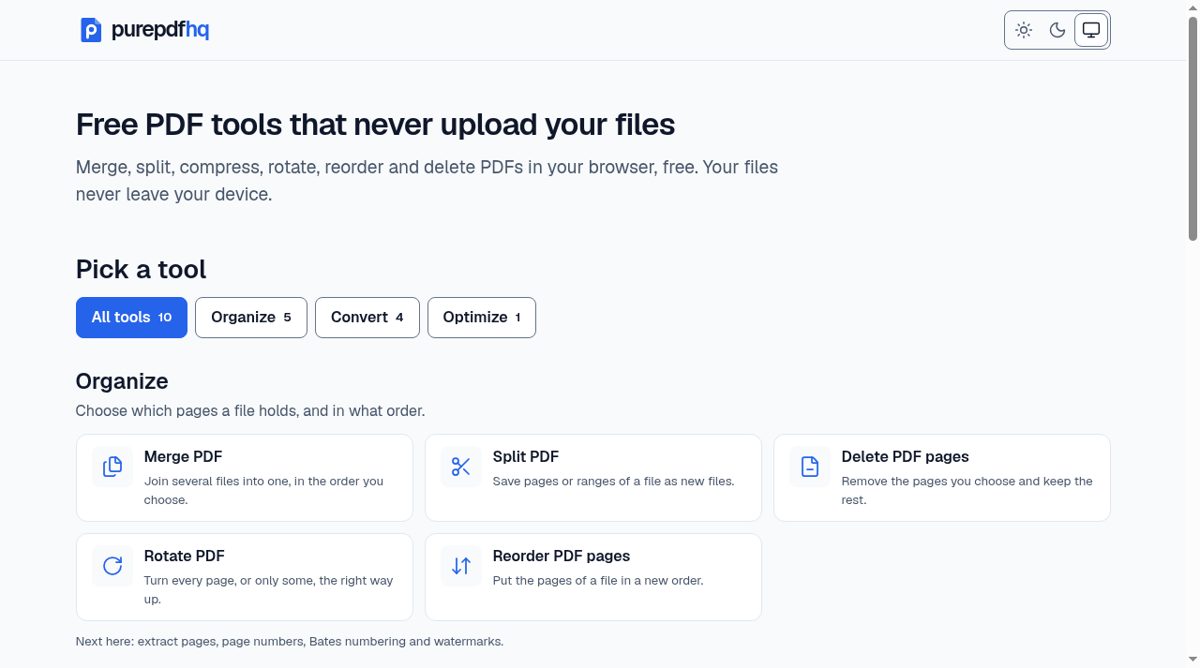
Task: Click the Merge PDF documents icon
Action: pos(112,467)
